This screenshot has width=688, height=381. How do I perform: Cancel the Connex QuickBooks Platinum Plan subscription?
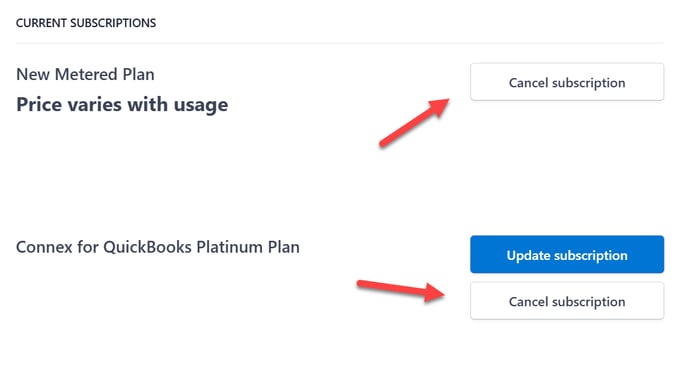pos(567,301)
